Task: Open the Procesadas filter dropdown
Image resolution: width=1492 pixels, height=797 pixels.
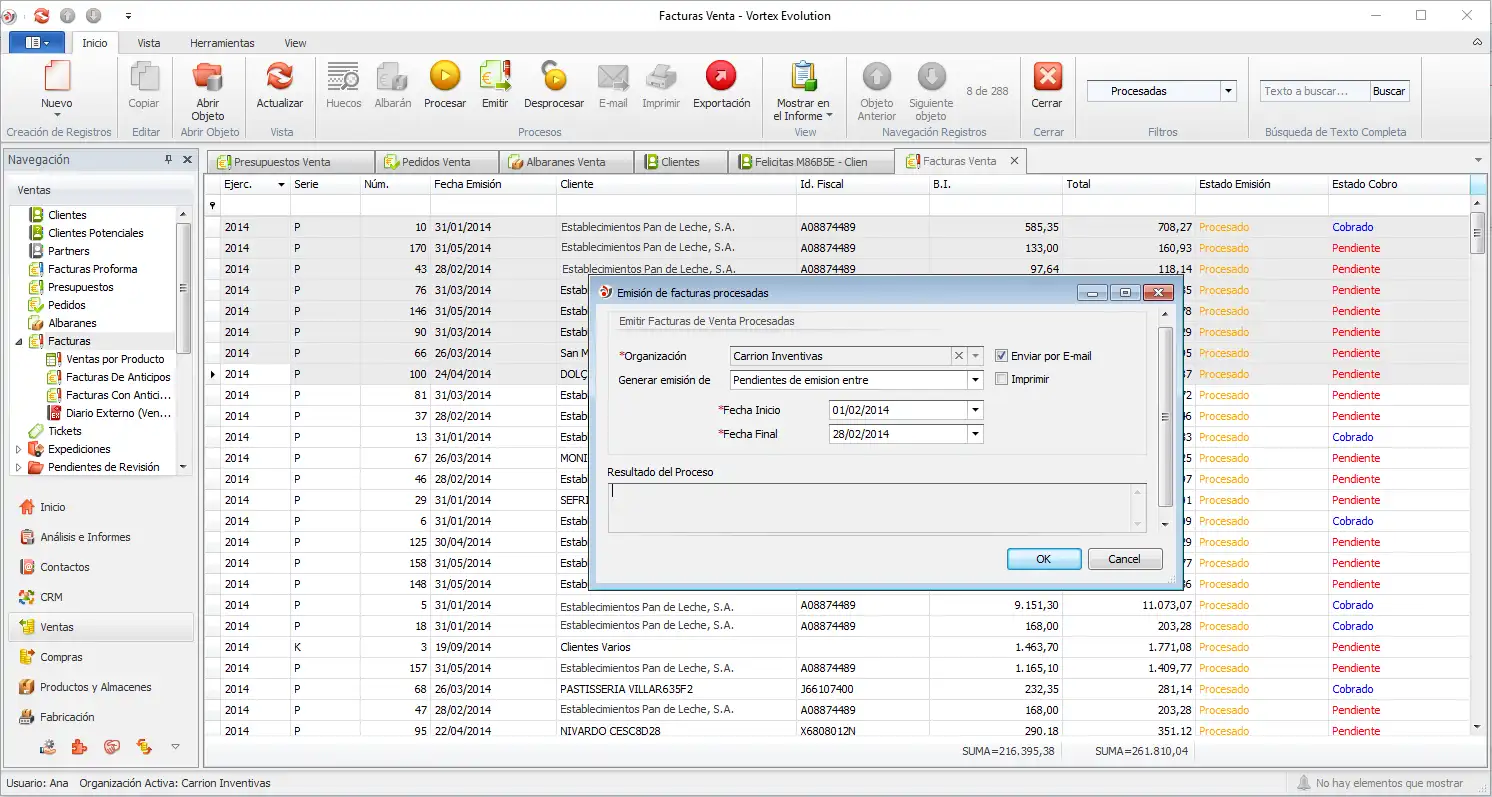Action: pyautogui.click(x=1228, y=91)
